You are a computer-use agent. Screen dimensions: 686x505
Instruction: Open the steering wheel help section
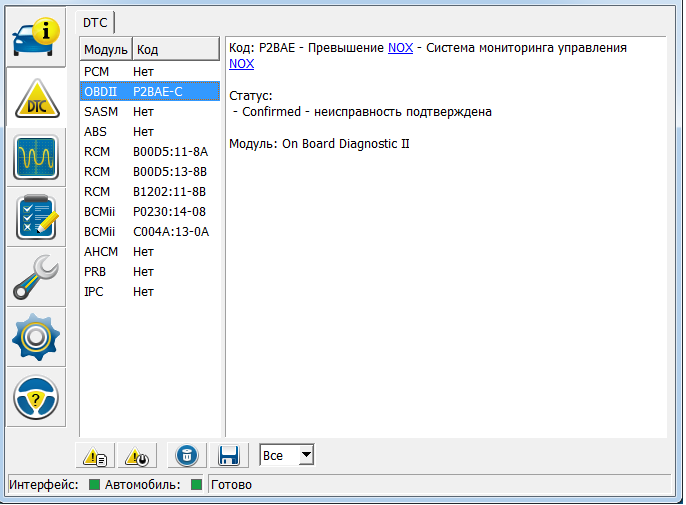36,397
